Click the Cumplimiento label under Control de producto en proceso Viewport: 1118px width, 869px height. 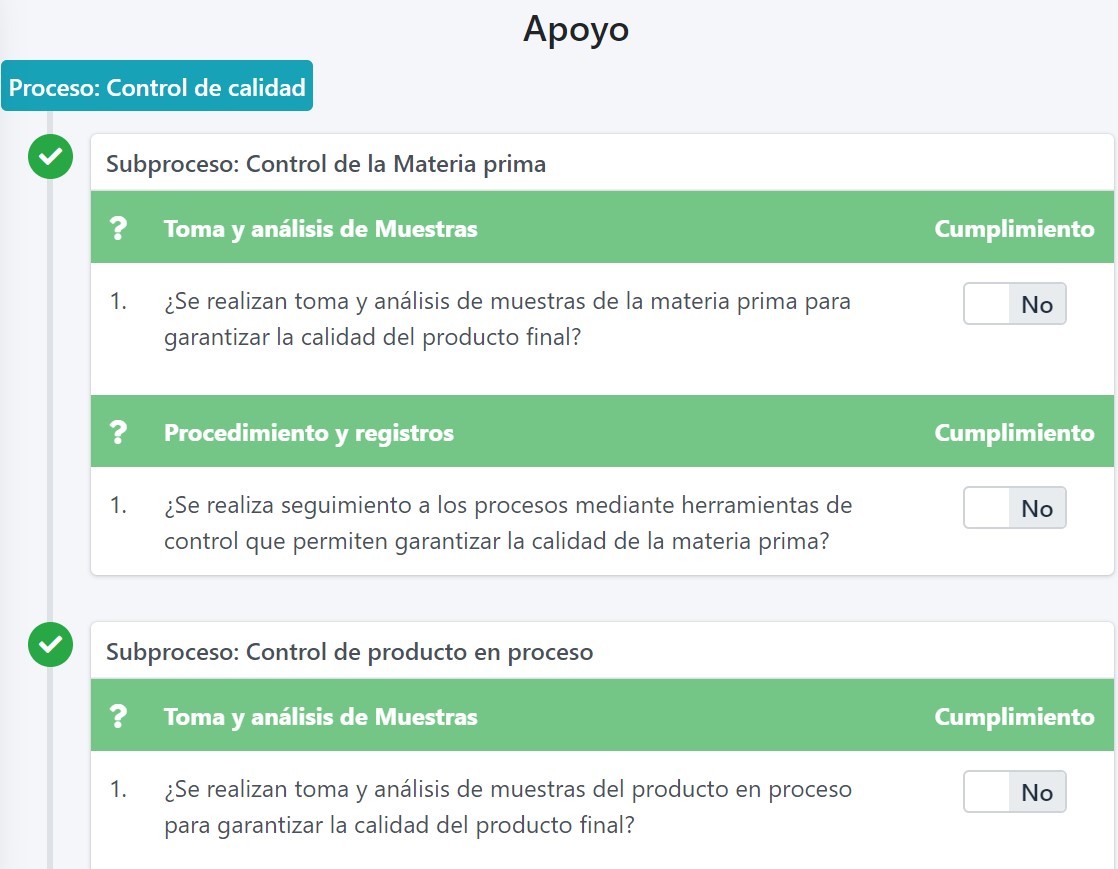click(x=1014, y=716)
